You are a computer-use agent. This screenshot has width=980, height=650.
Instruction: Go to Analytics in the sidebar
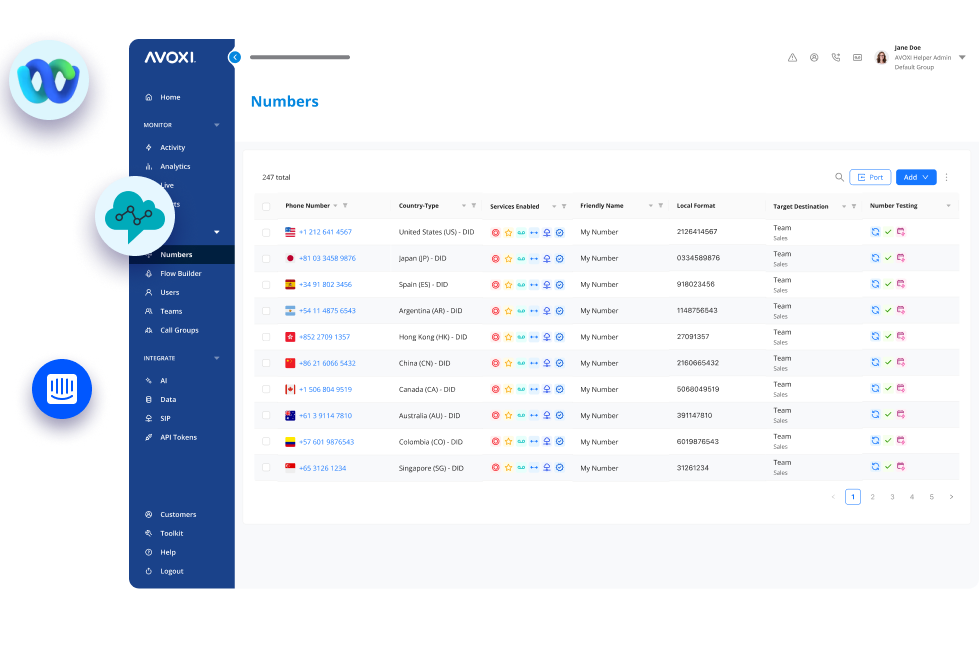[175, 166]
